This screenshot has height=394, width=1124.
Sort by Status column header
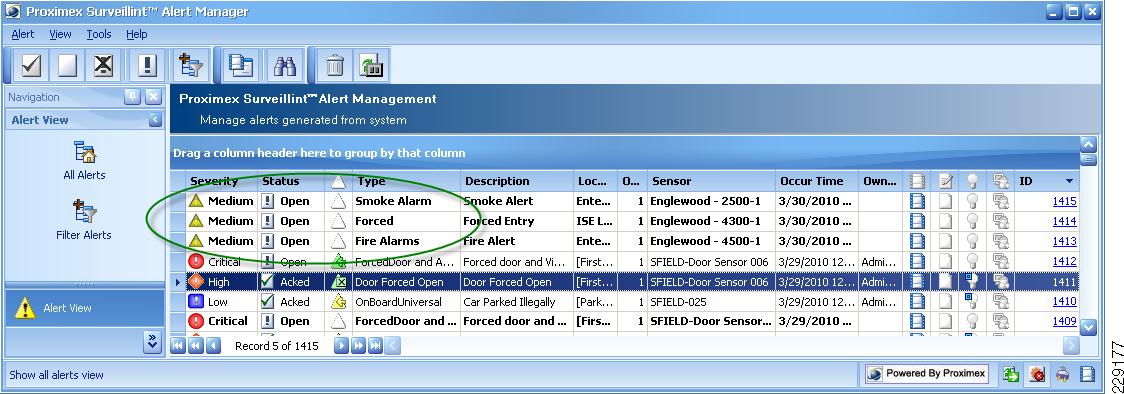(291, 181)
